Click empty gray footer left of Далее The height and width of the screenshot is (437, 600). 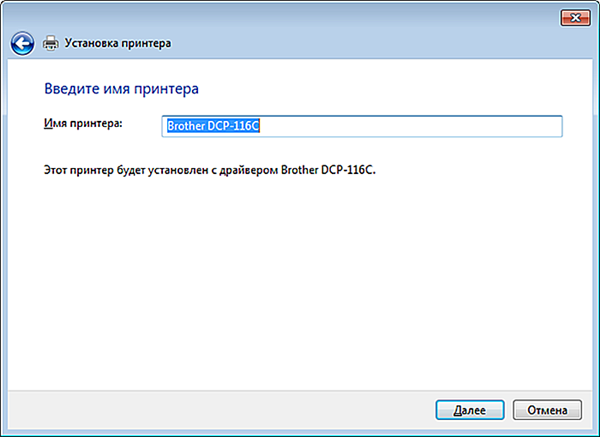(x=218, y=410)
